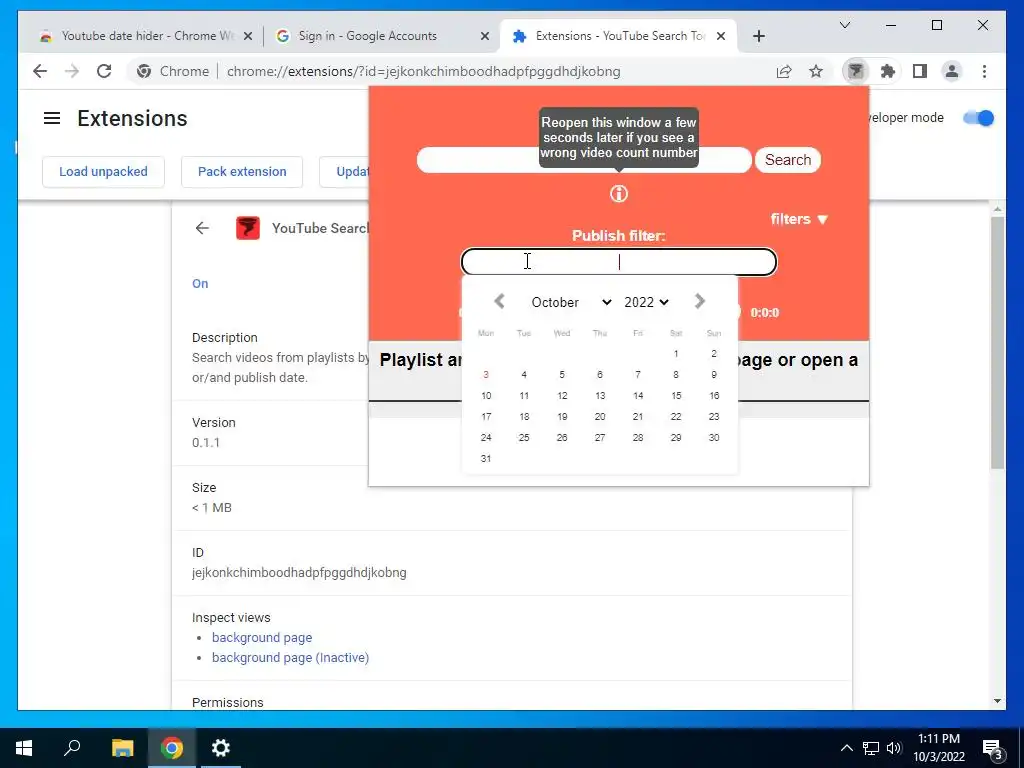Click the red YouTube Search extension logo
Image resolution: width=1024 pixels, height=768 pixels.
[x=248, y=228]
